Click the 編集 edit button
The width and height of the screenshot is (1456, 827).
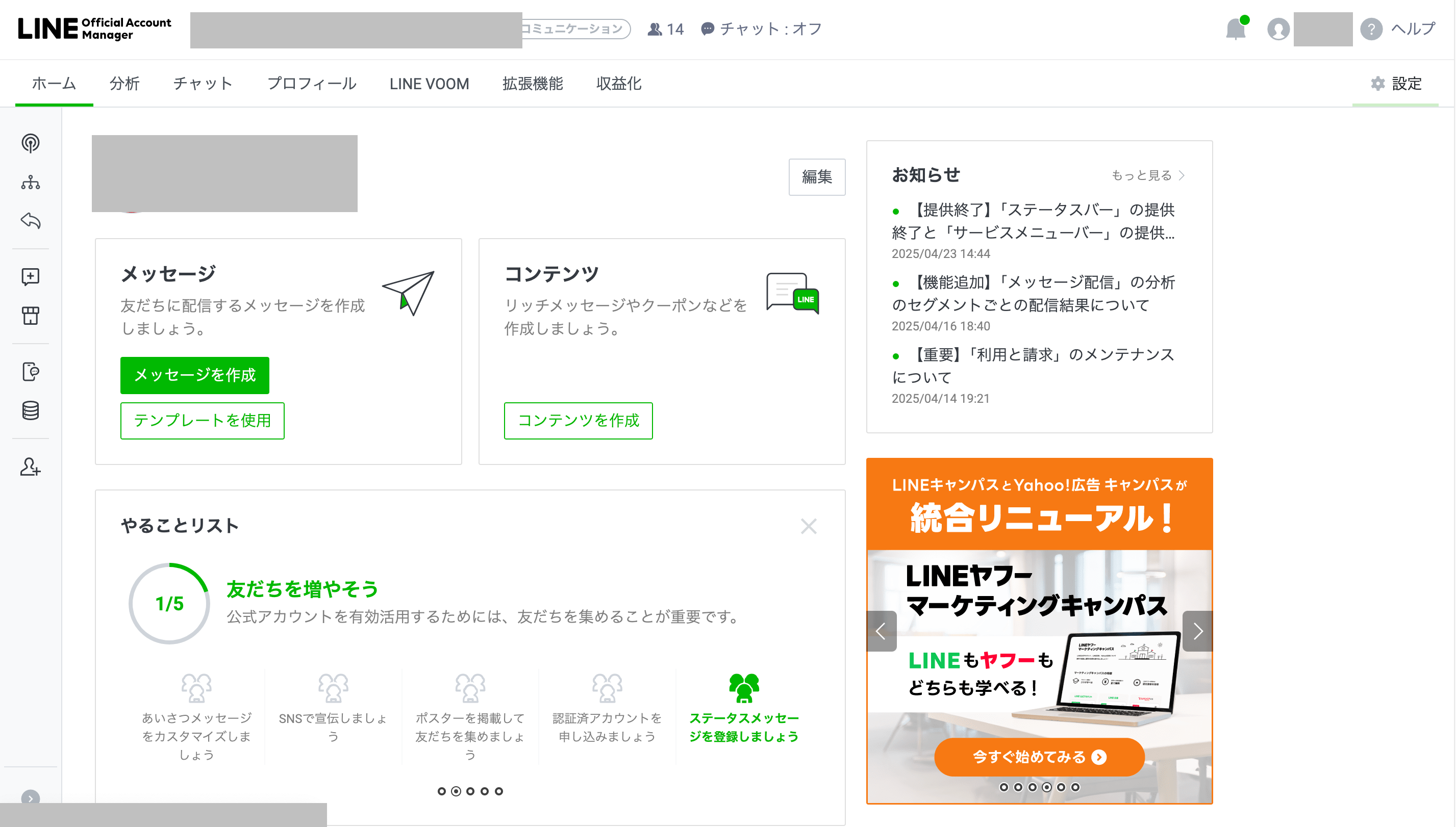(x=817, y=176)
